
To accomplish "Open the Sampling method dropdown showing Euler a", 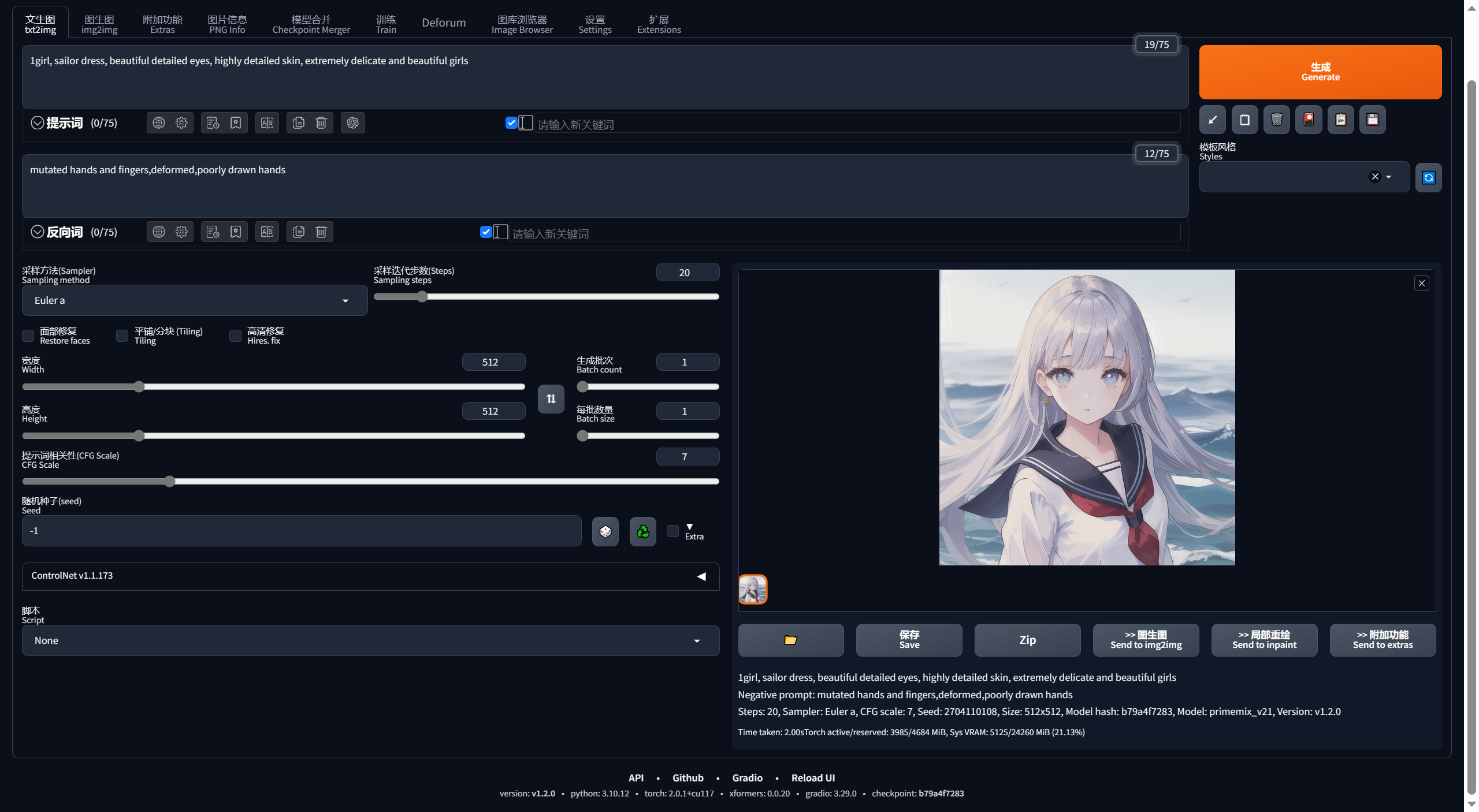I will pyautogui.click(x=195, y=300).
